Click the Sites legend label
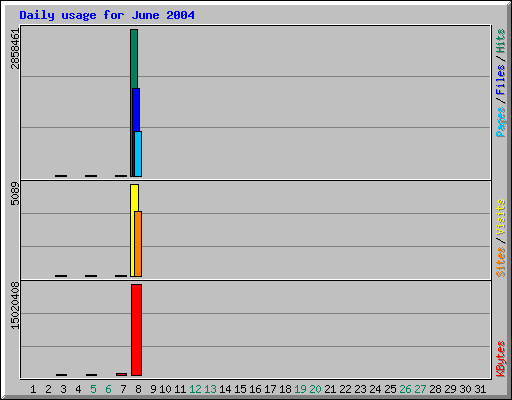This screenshot has width=512, height=400. click(500, 262)
